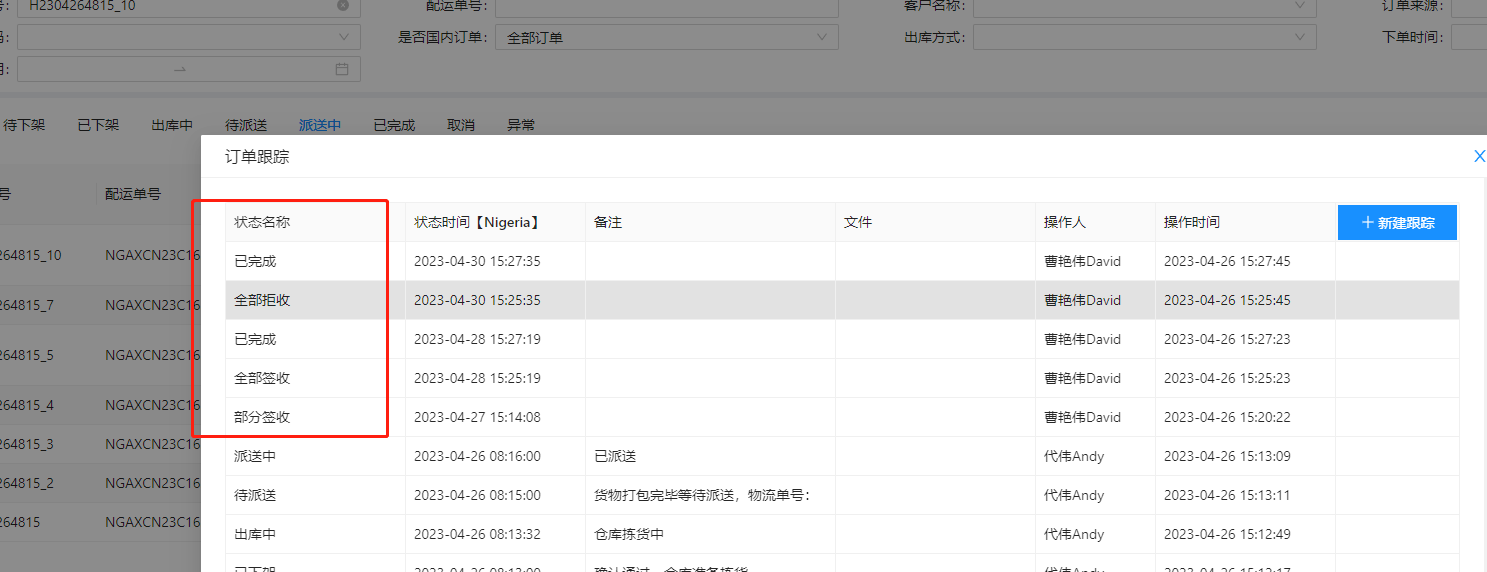1487x572 pixels.
Task: Click the 状态名称 column header
Action: click(263, 222)
